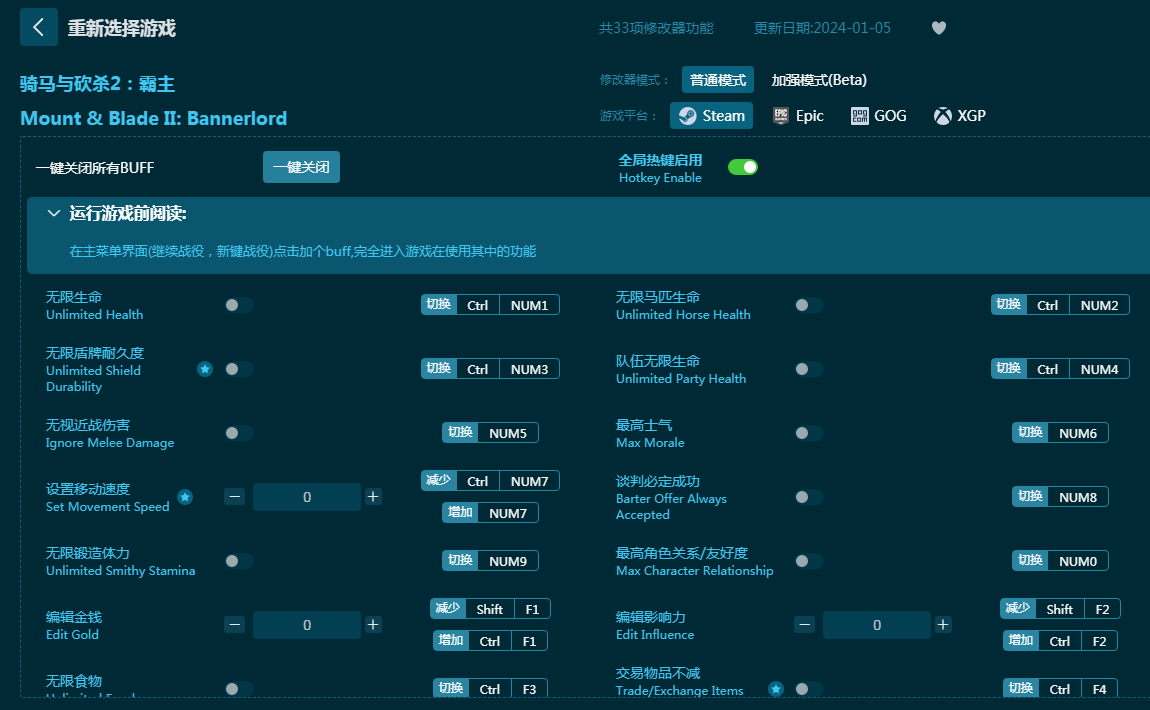Decrease Edit Gold with minus button
The width and height of the screenshot is (1150, 710).
point(235,625)
